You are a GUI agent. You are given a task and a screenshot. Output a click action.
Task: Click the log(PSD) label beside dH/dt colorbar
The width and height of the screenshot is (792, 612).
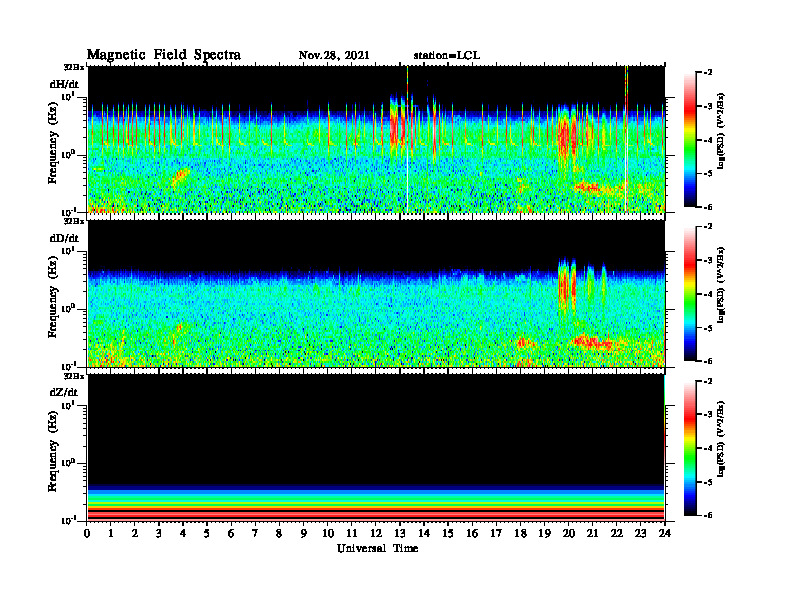721,131
